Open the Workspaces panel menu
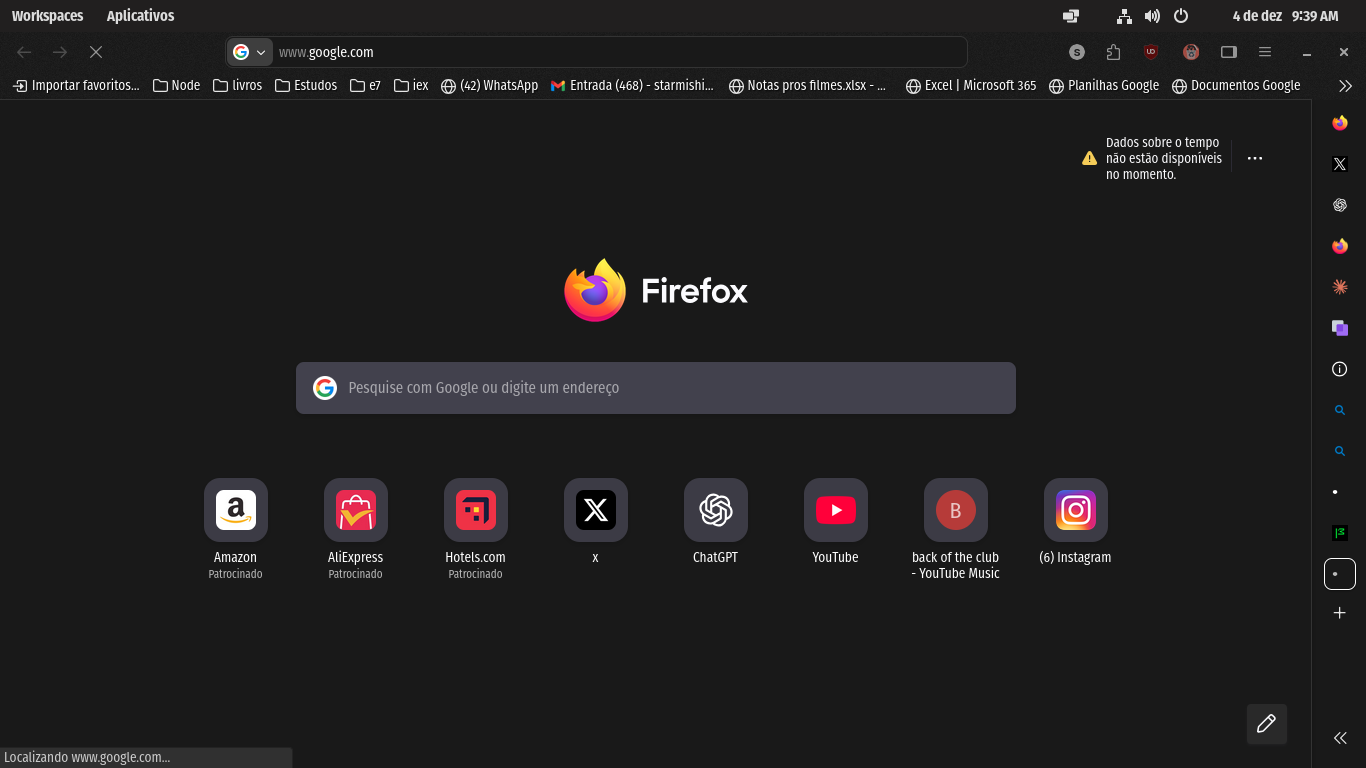Viewport: 1366px width, 768px height. pos(48,16)
